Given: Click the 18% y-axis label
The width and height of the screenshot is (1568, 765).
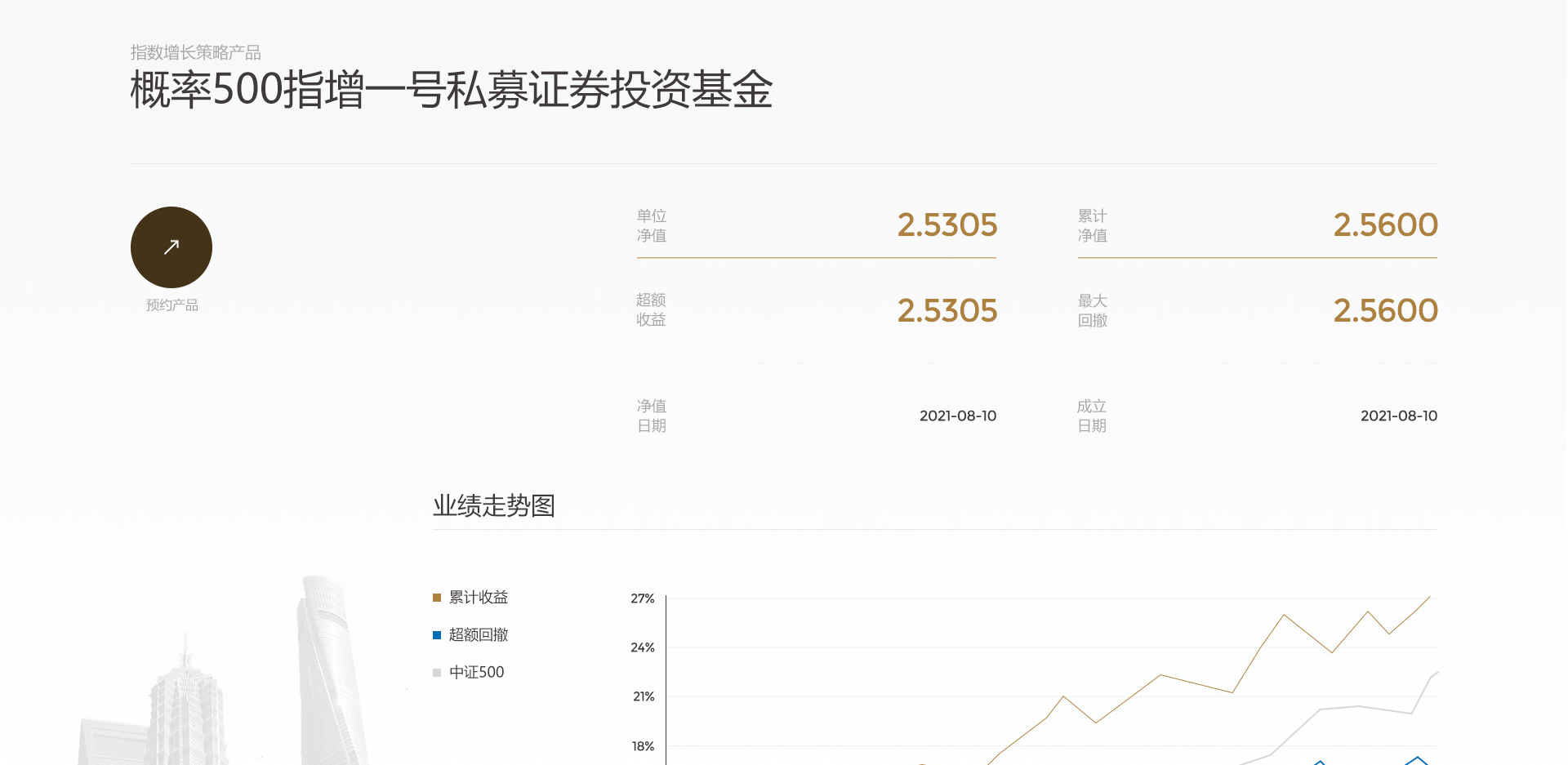Looking at the screenshot, I should click(644, 746).
